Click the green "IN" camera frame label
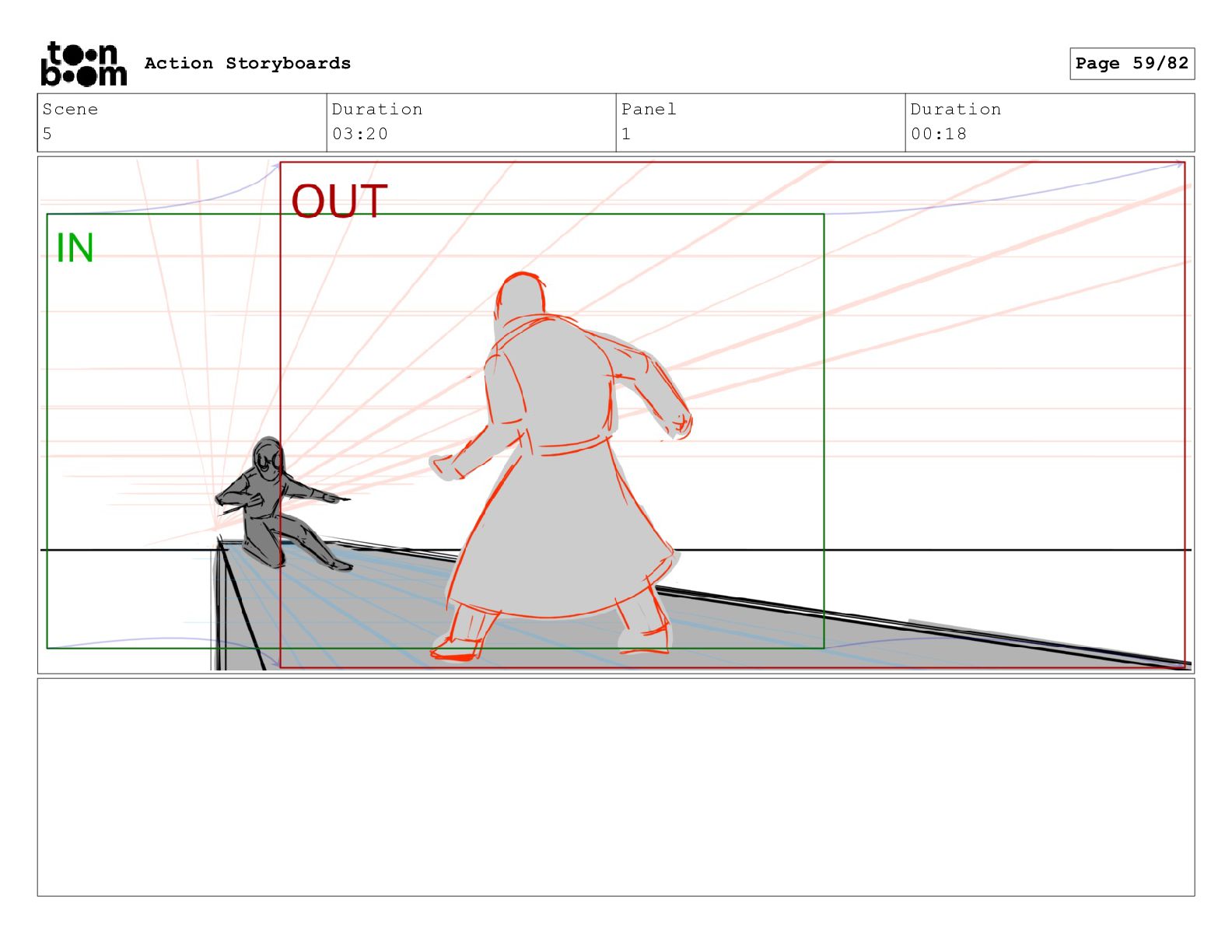Screen dimensions: 1232x952 click(75, 248)
